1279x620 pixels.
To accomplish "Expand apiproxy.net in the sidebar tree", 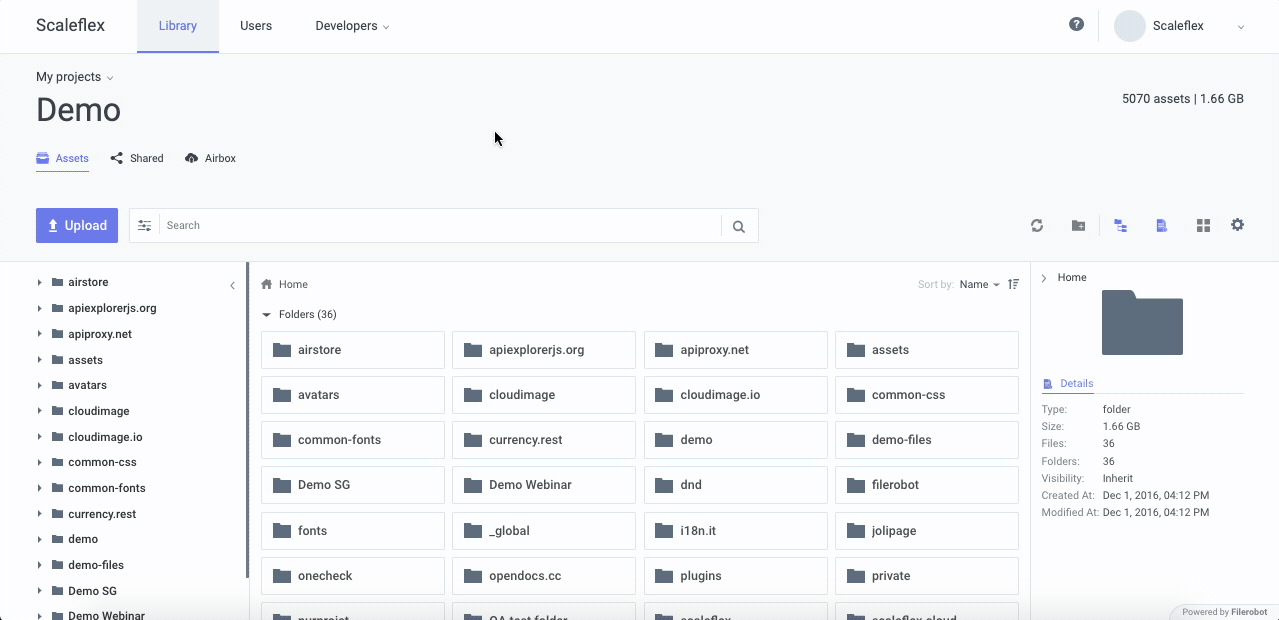I will 39,334.
